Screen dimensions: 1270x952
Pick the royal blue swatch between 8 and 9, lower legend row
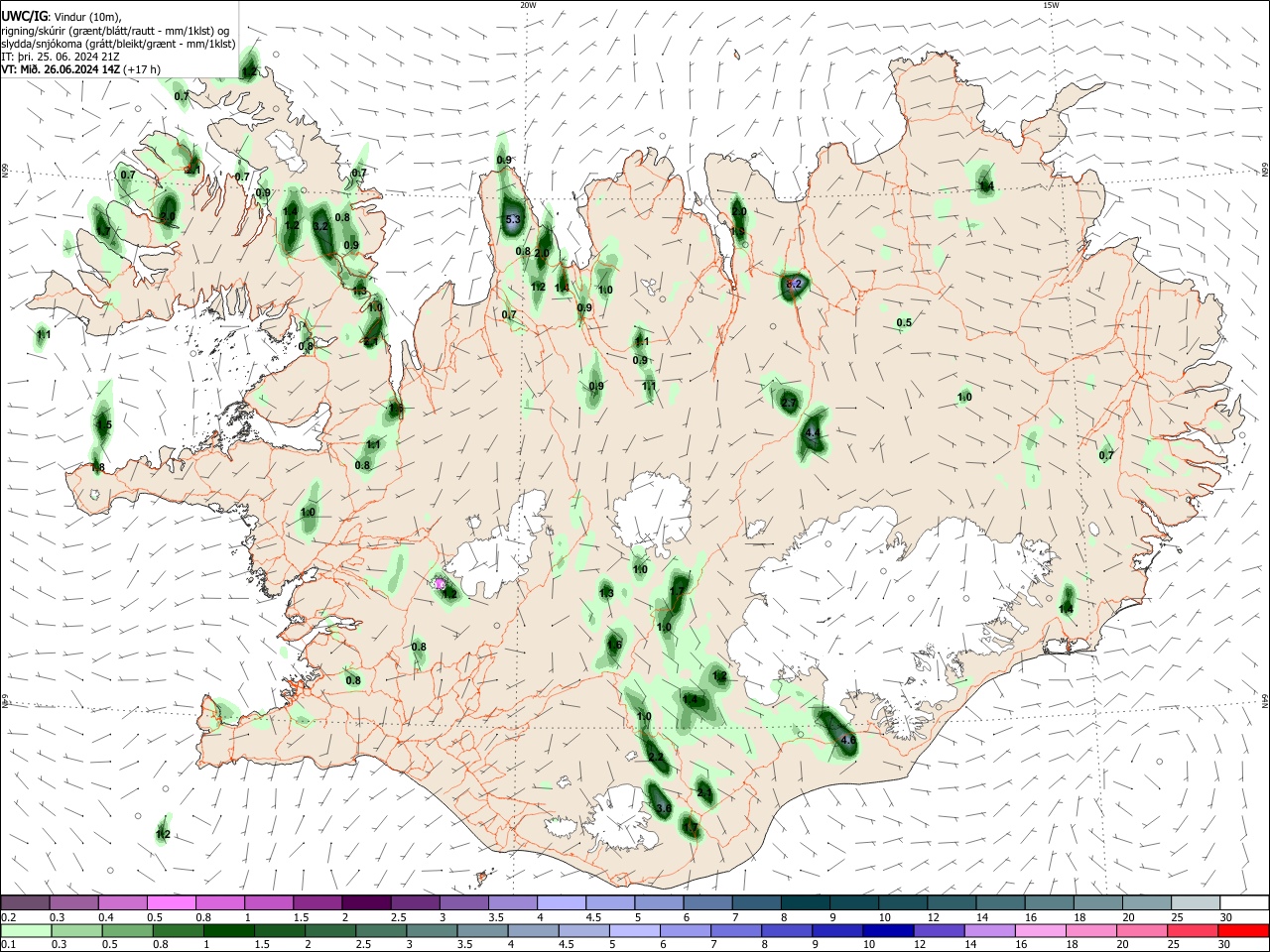[x=787, y=930]
